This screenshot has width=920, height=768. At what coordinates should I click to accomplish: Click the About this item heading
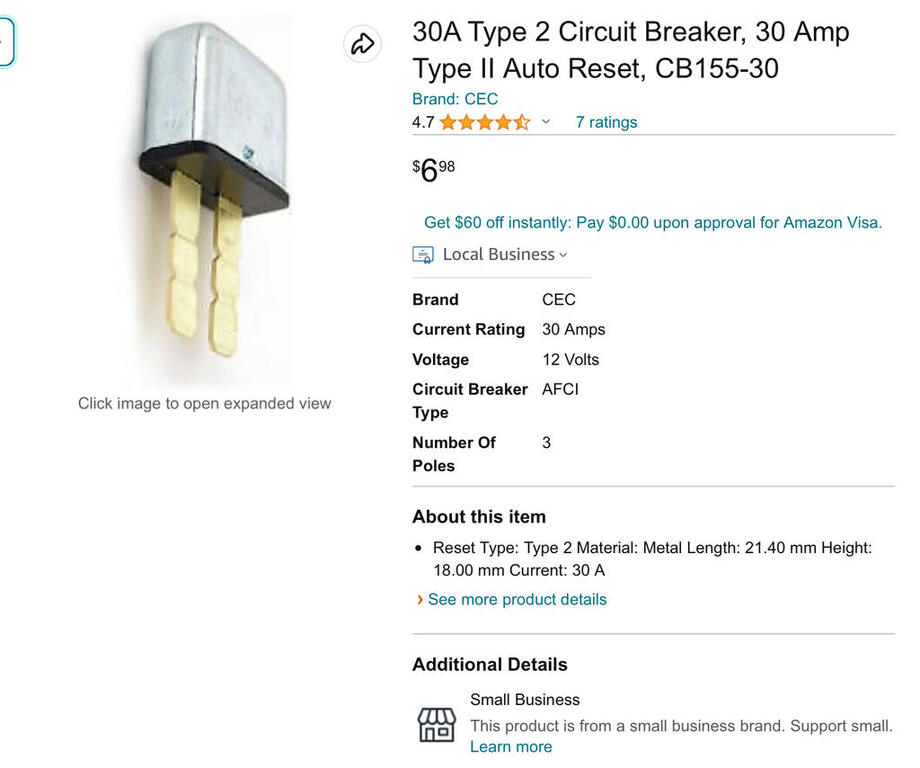(479, 517)
